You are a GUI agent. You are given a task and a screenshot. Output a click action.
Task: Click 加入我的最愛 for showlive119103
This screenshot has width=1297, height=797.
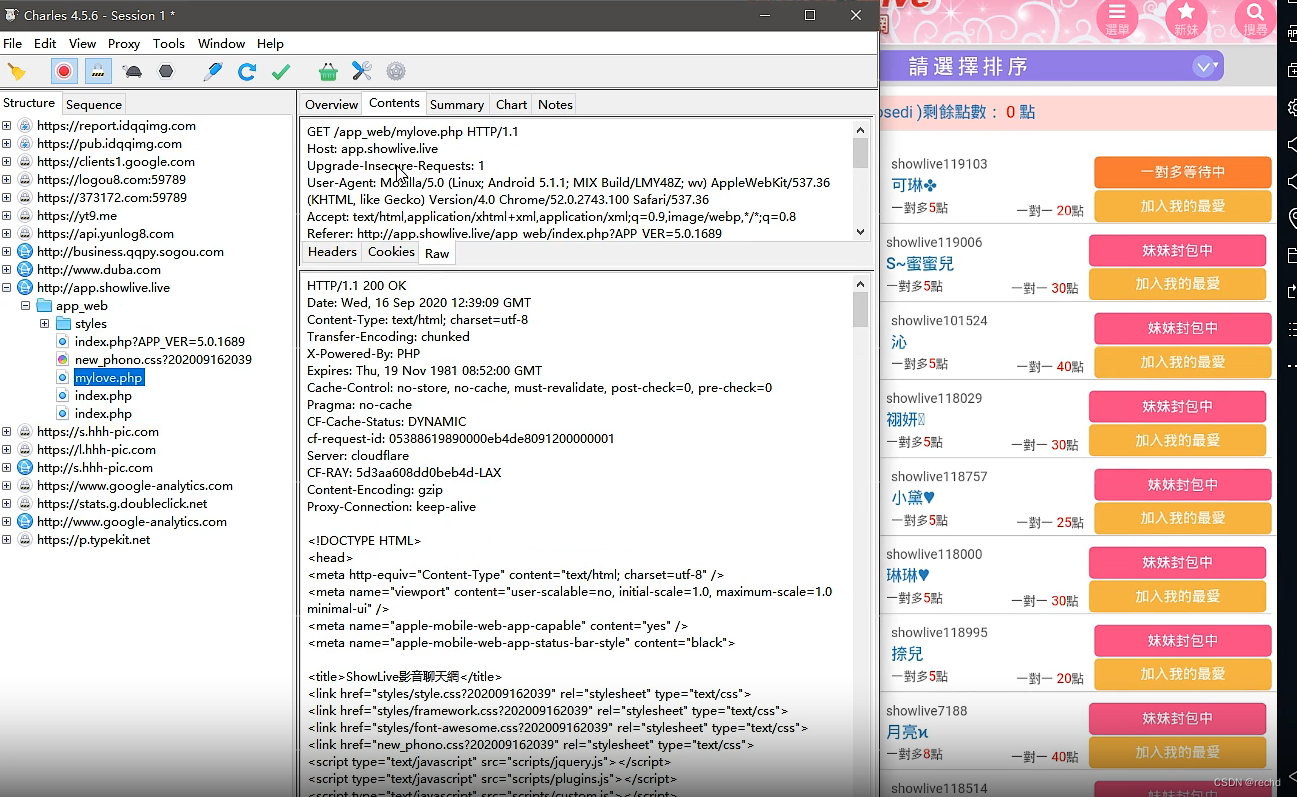coord(1183,206)
